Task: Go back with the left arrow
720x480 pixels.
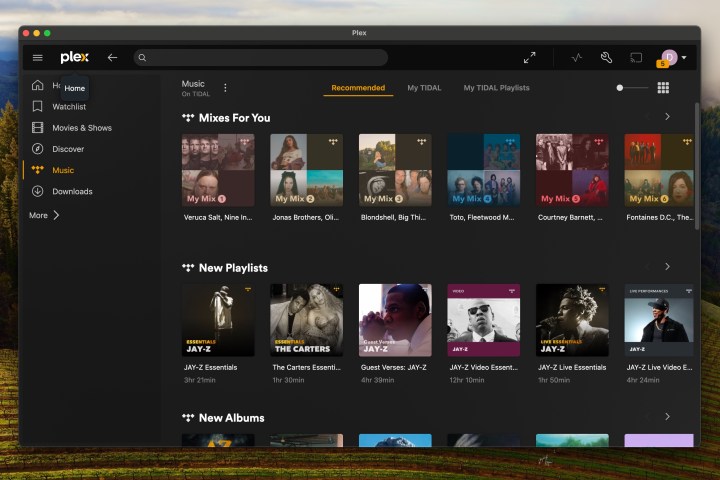Action: pos(112,57)
